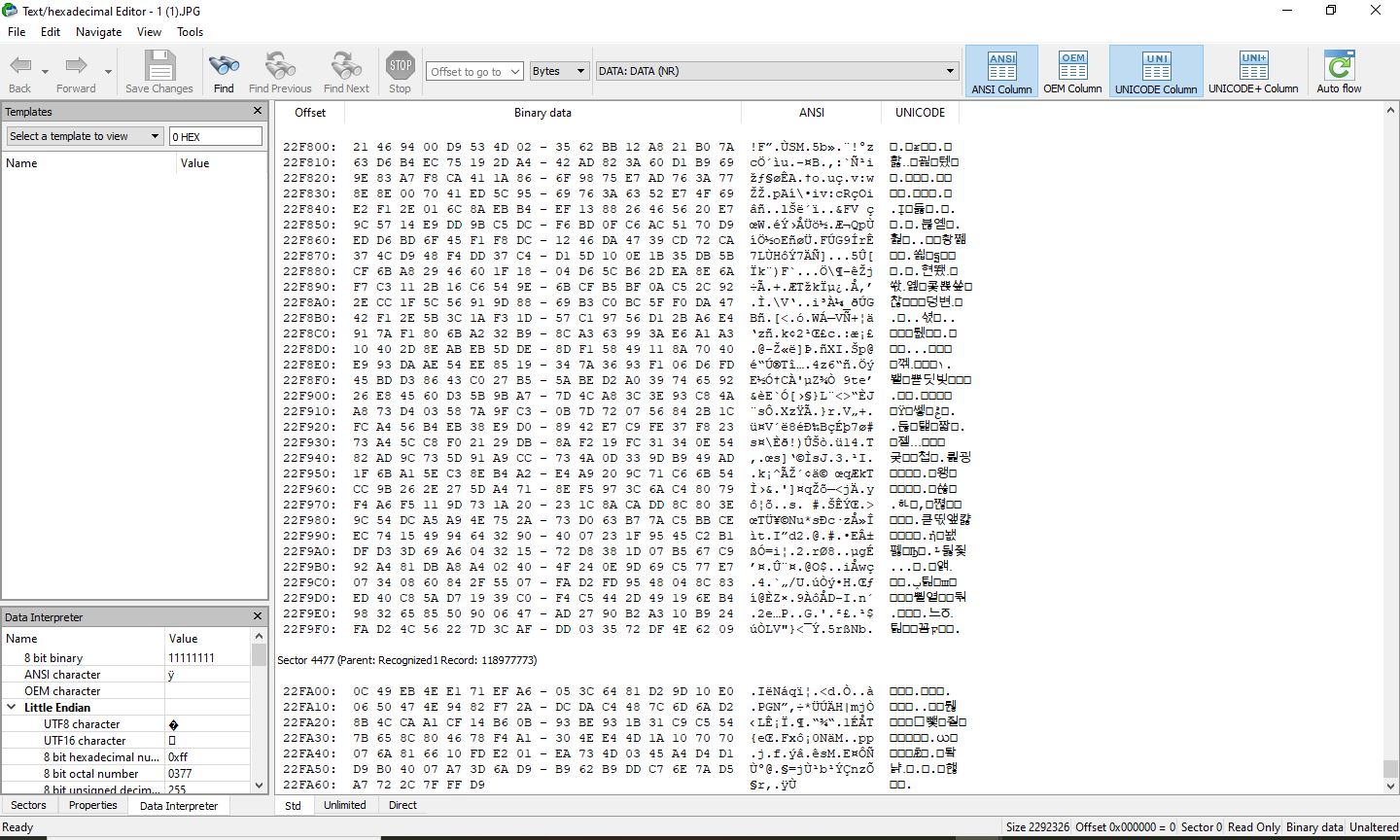Screen dimensions: 1400x840
Task: Click the Save Changes disk icon
Action: click(x=159, y=65)
